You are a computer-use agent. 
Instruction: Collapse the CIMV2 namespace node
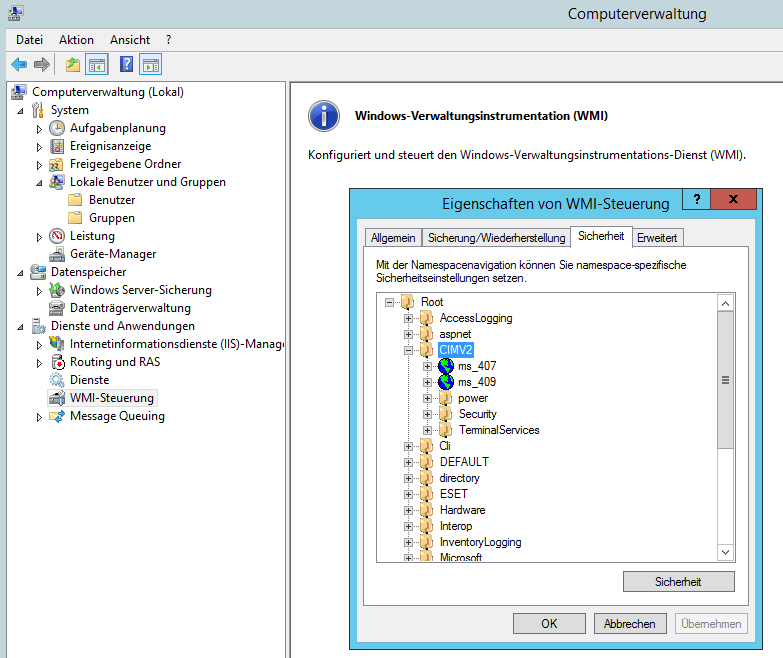click(x=408, y=350)
